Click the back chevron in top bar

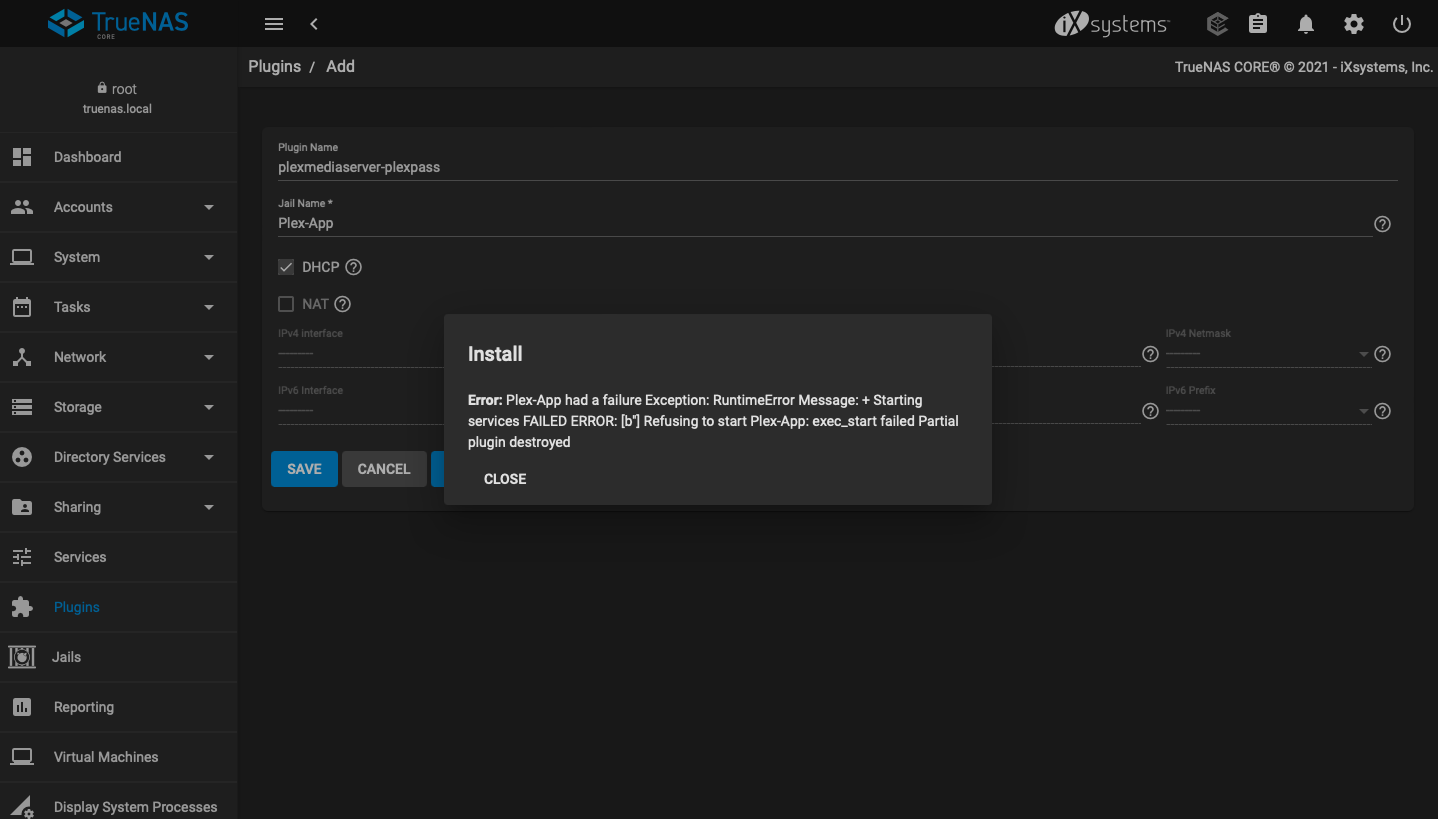click(314, 24)
